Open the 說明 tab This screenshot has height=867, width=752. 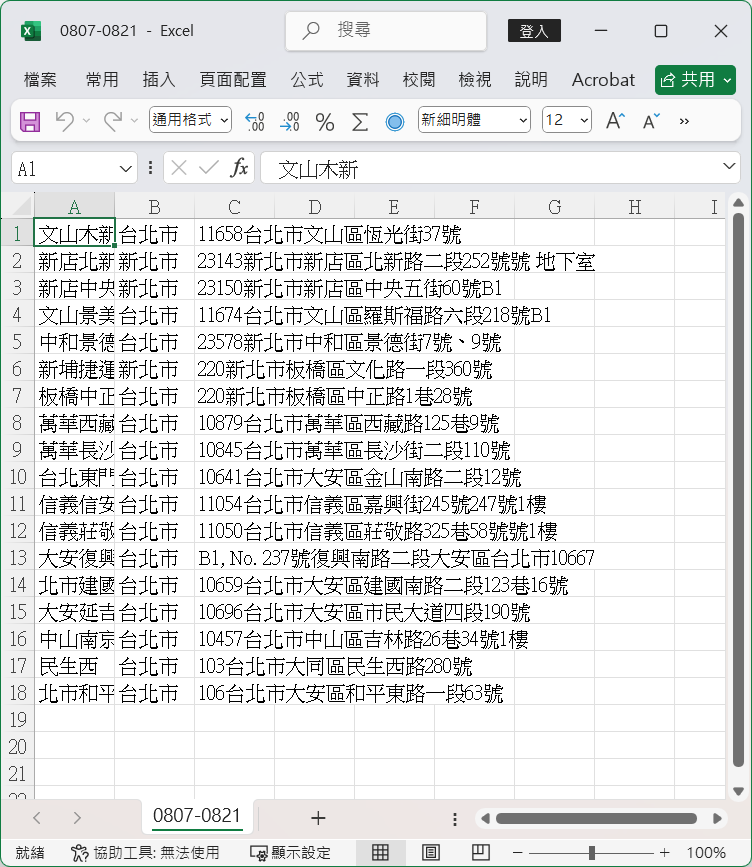[531, 80]
